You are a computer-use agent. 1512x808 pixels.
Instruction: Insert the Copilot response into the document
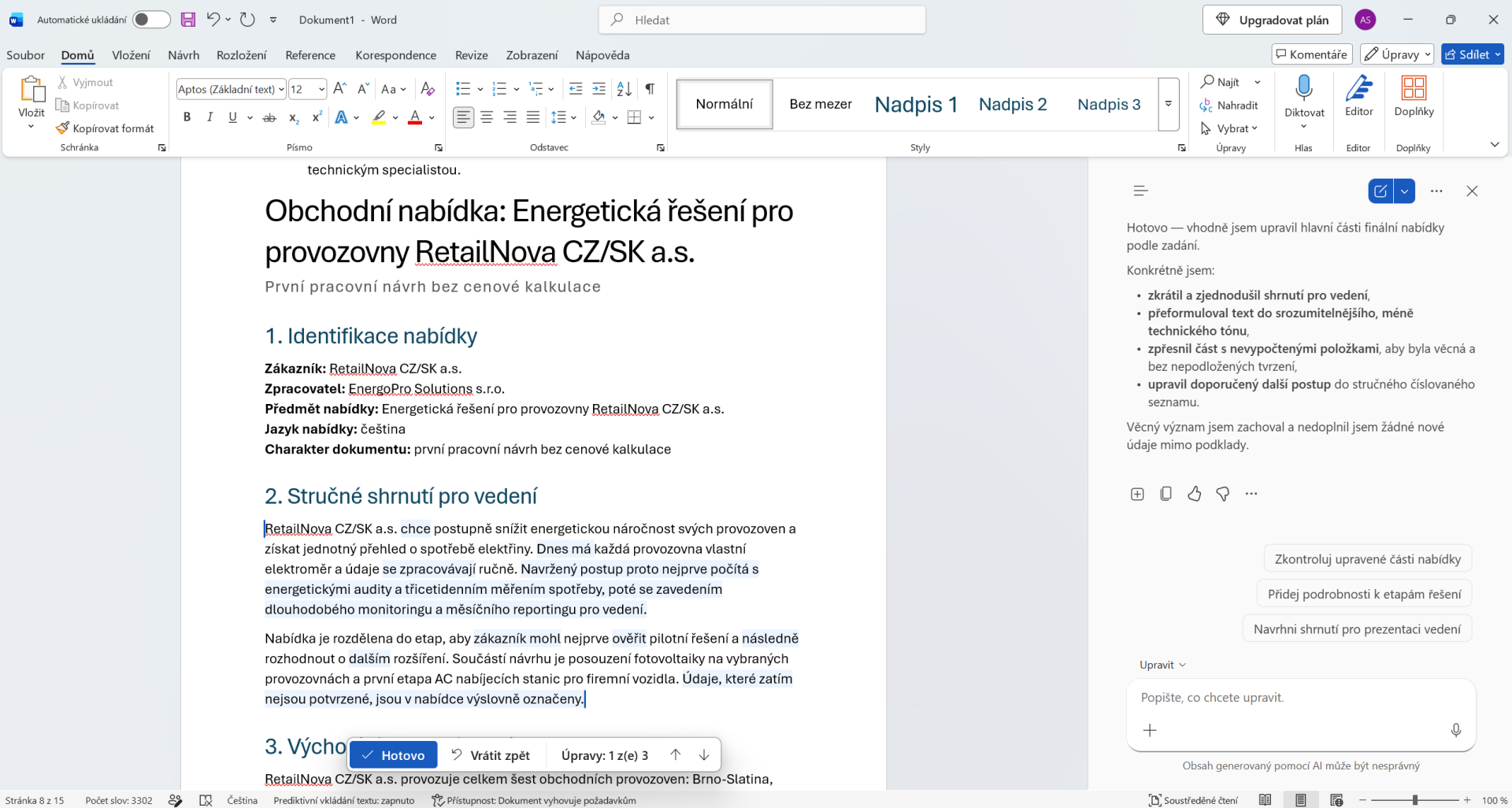click(1137, 494)
